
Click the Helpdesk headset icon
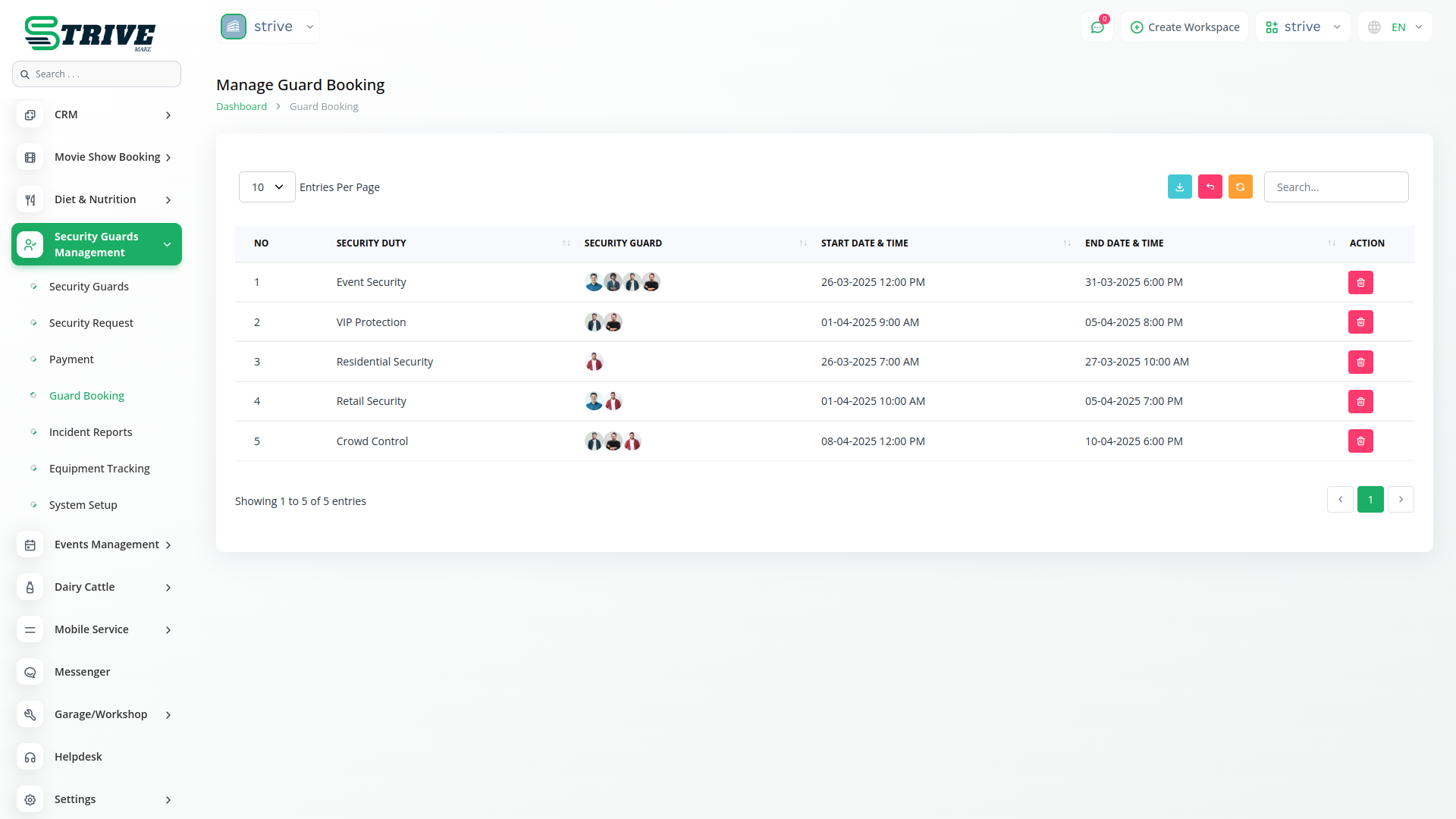tap(30, 757)
